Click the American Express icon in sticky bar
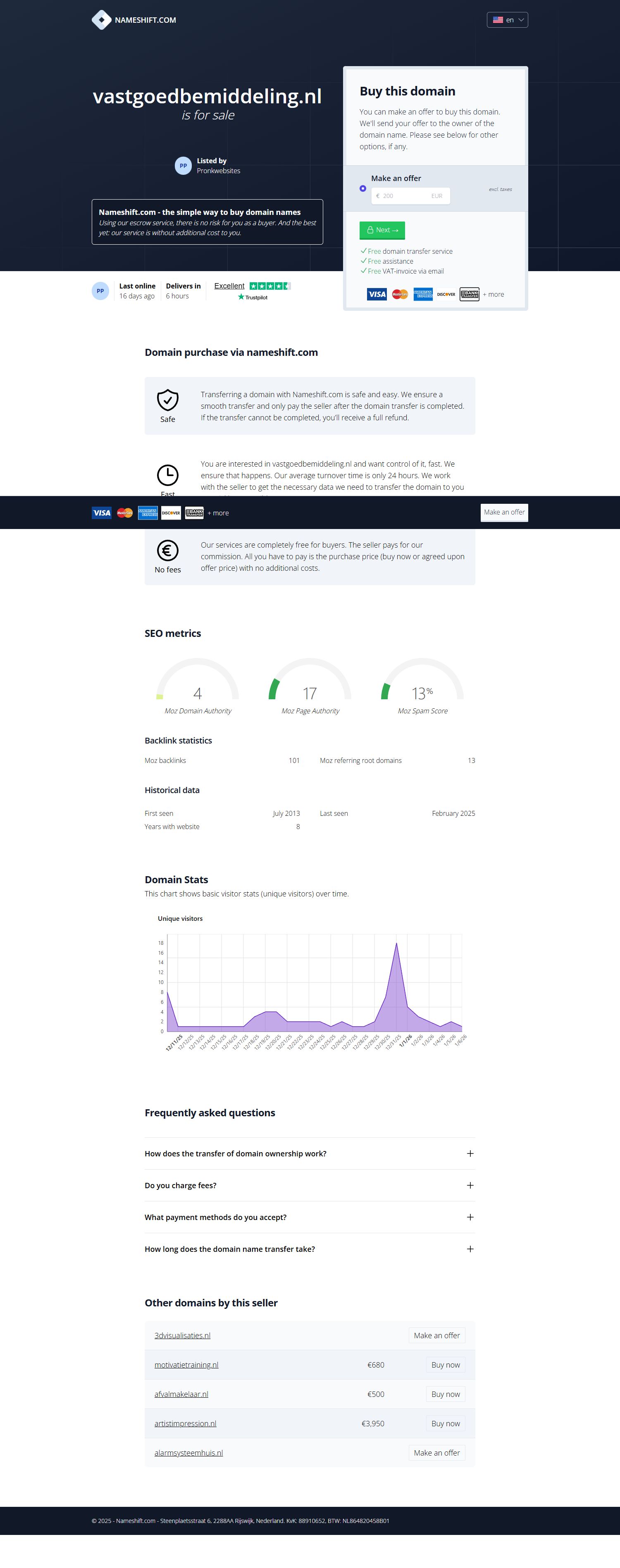 pyautogui.click(x=148, y=513)
